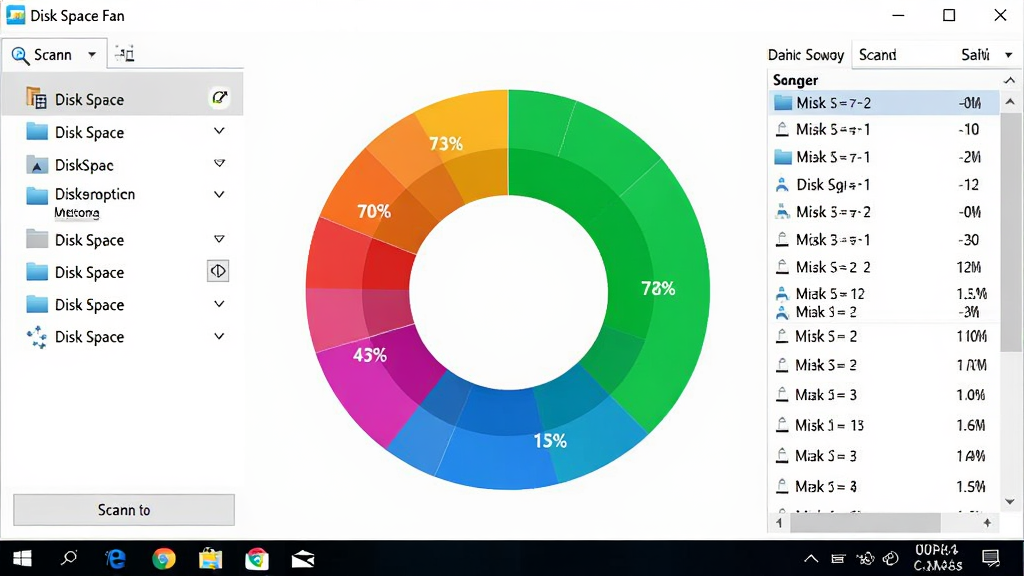Open the dropdown arrow next to Scann
Viewport: 1024px width, 576px height.
click(92, 55)
